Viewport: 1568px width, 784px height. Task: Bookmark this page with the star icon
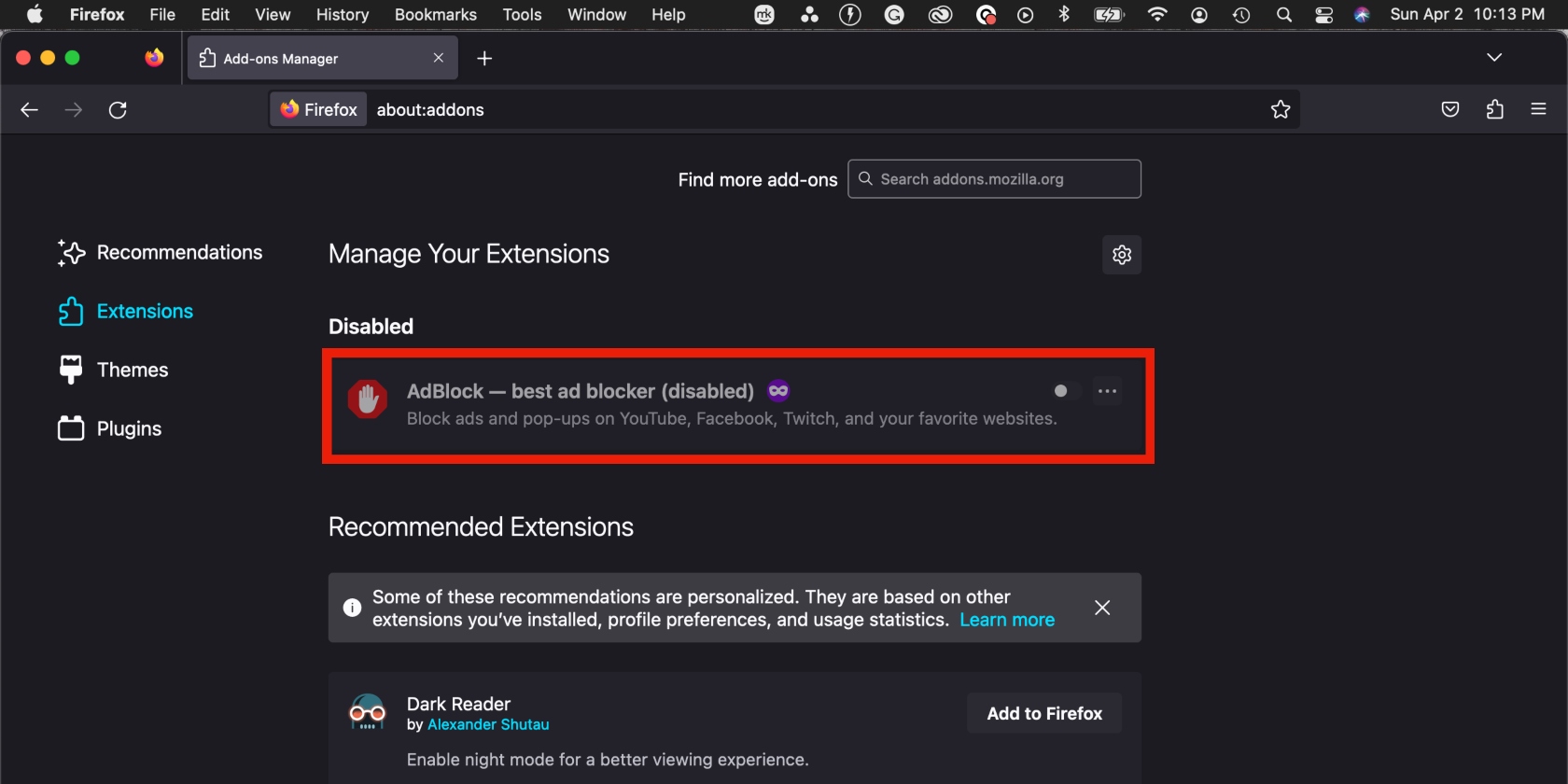click(1281, 110)
